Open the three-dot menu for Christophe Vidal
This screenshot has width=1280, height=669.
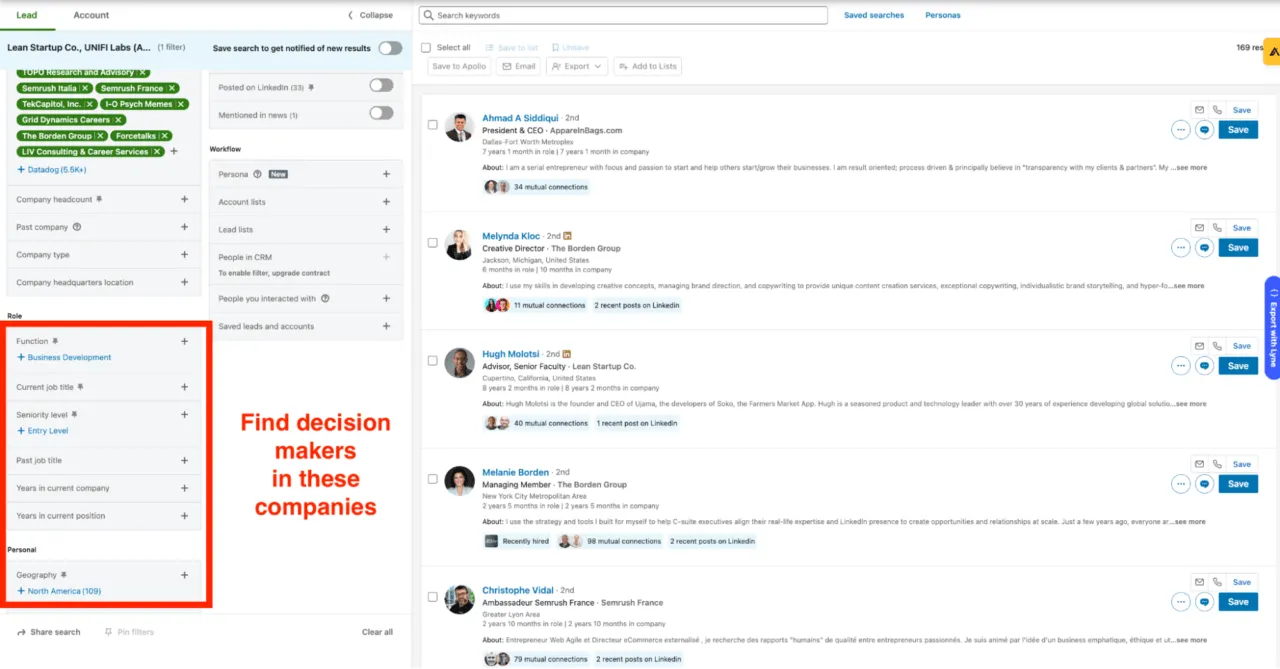(x=1181, y=601)
